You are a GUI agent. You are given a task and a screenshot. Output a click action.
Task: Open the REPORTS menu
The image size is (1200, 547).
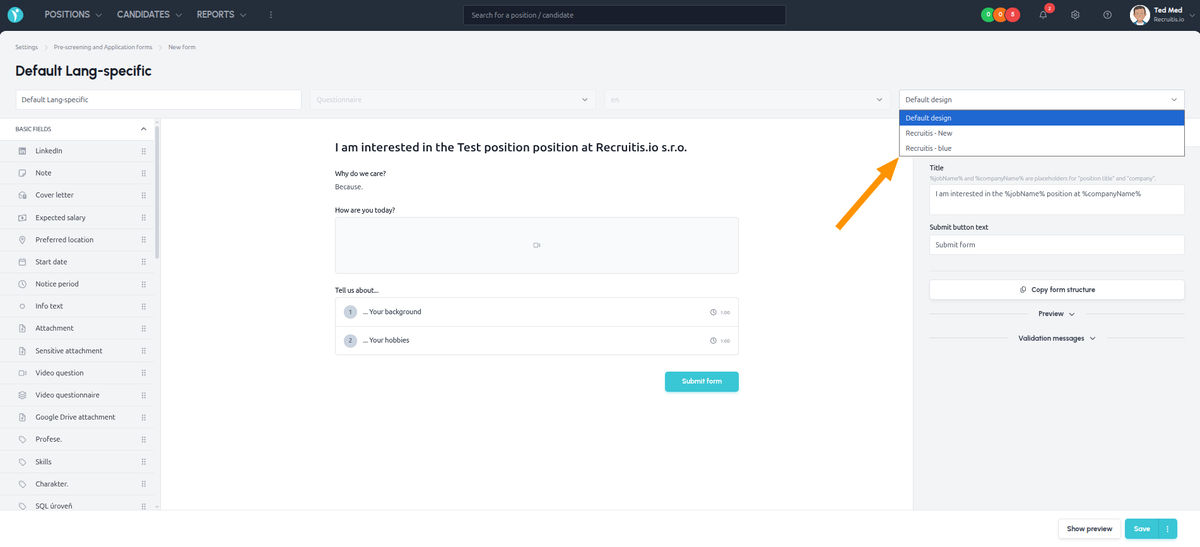click(221, 15)
